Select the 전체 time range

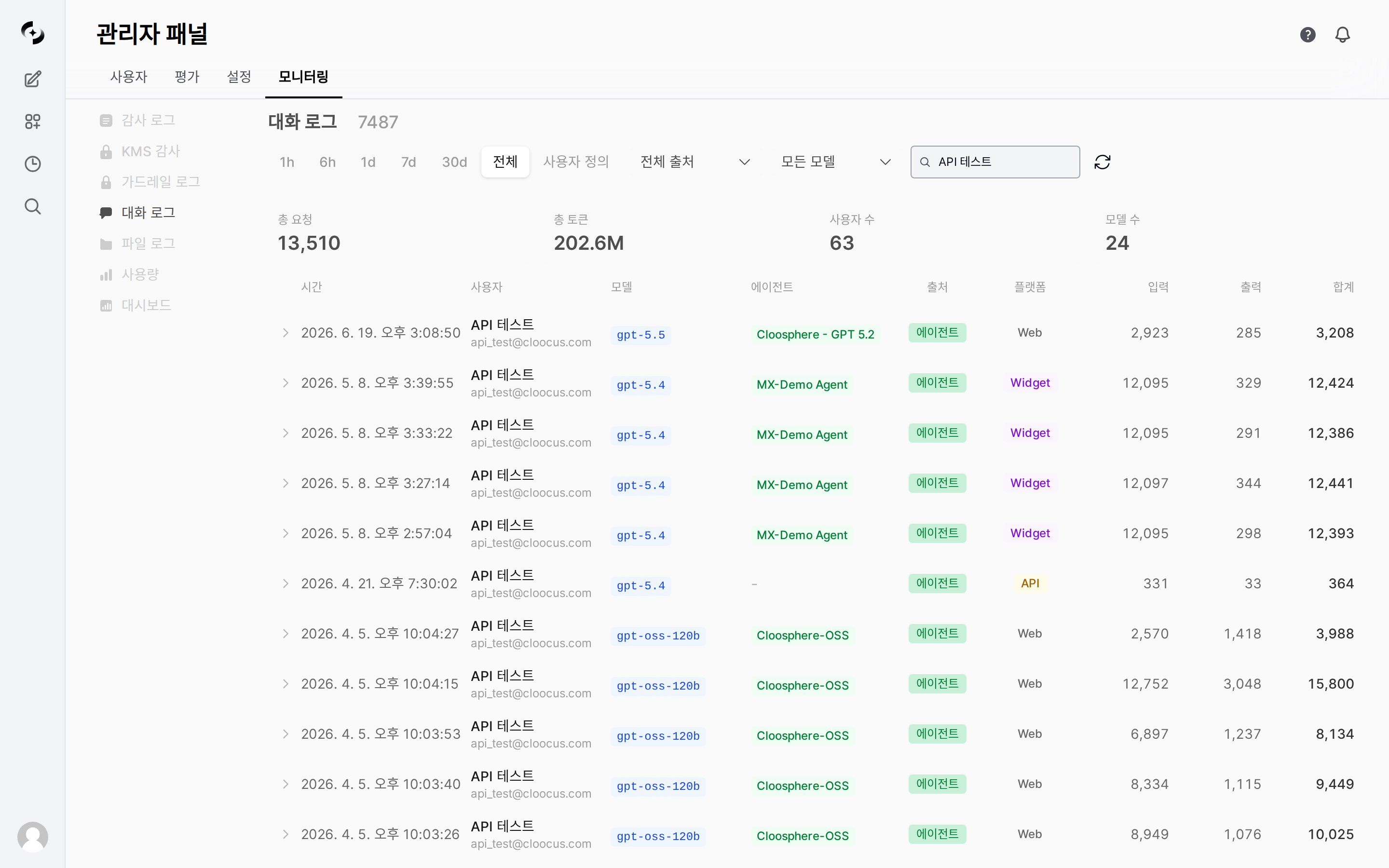click(x=505, y=162)
